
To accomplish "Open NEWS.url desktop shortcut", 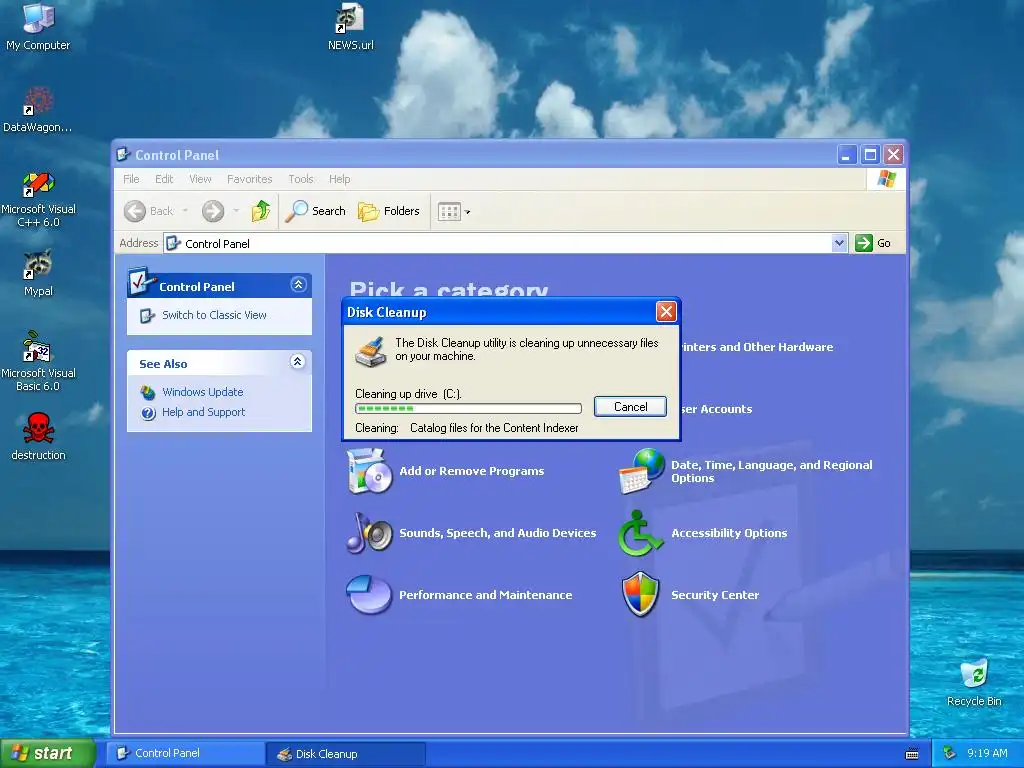I will tap(351, 26).
